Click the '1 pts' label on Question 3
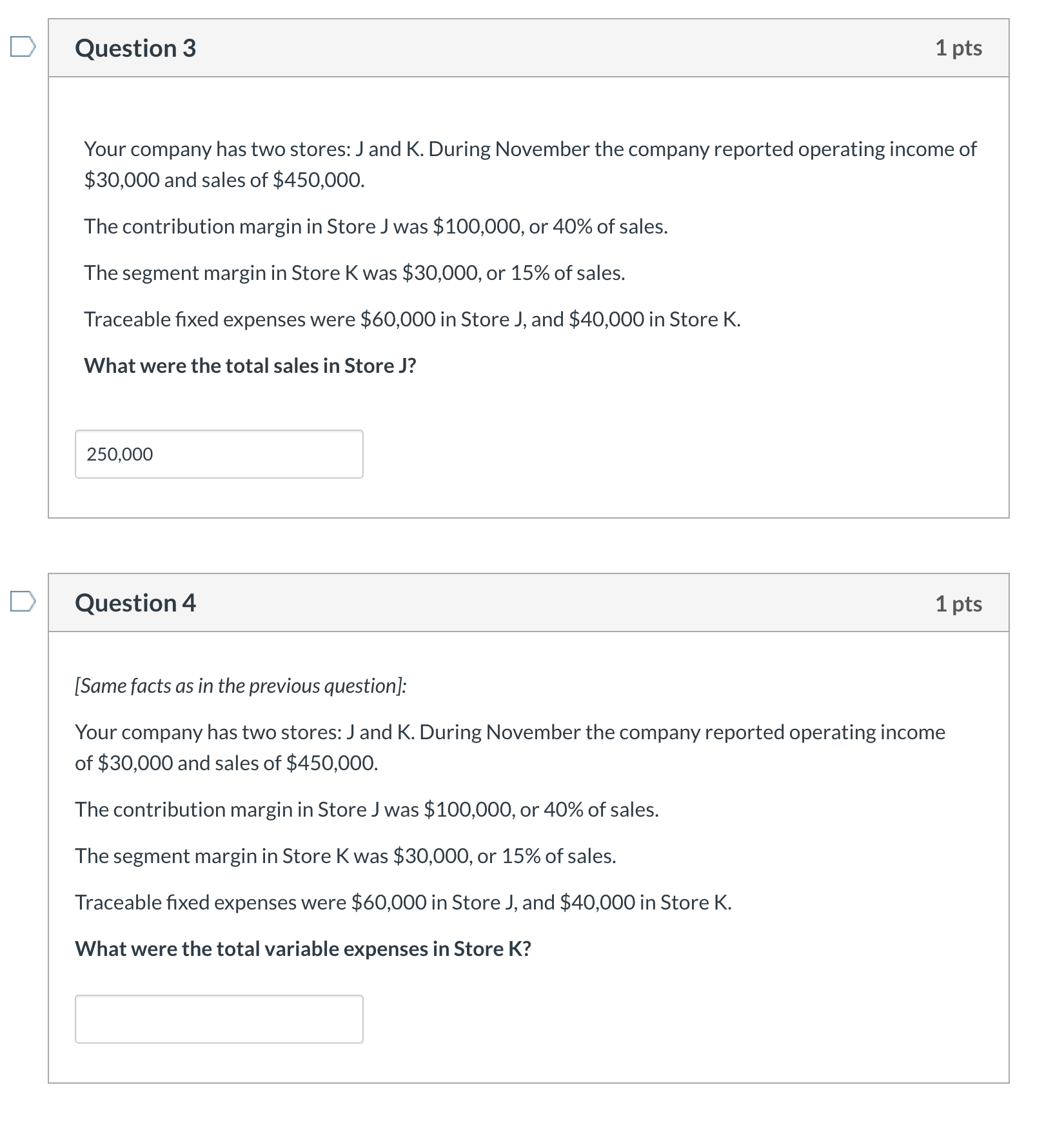This screenshot has width=1064, height=1134. (x=960, y=48)
